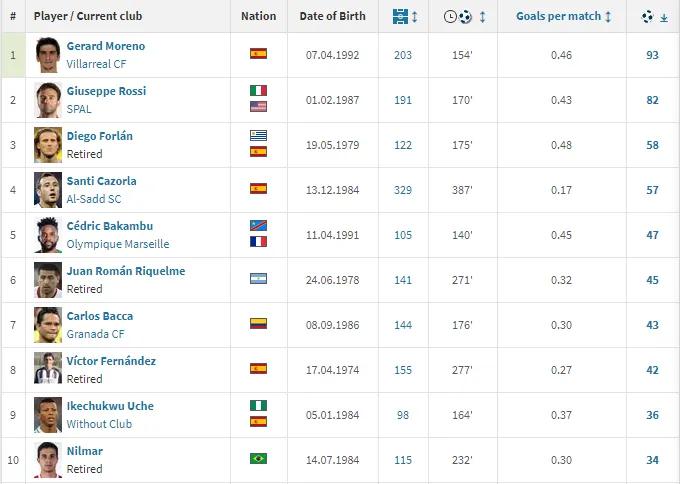Open the Olympique Marseille club link
Image resolution: width=680 pixels, height=484 pixels.
(x=118, y=244)
